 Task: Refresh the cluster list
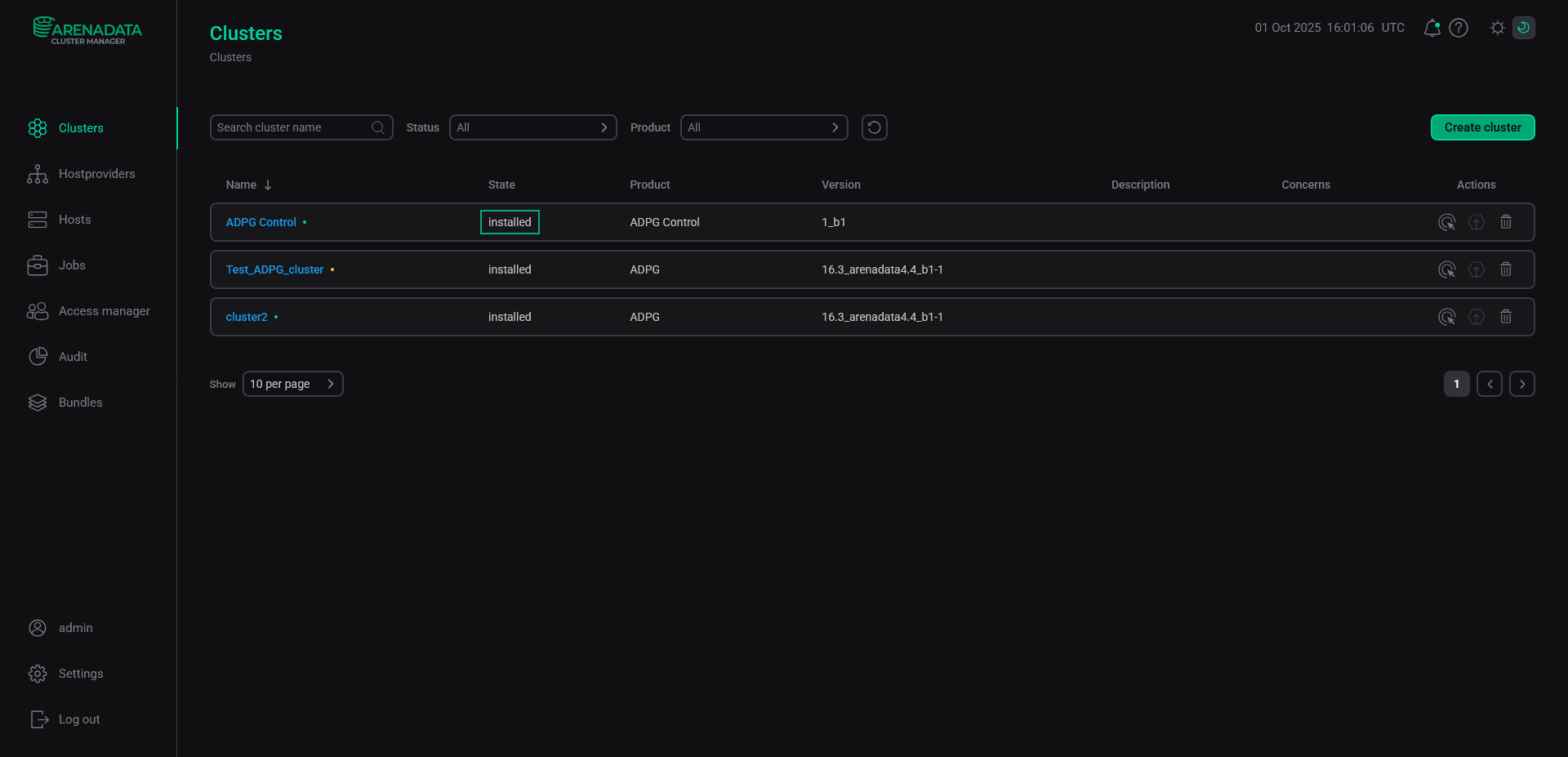click(874, 127)
